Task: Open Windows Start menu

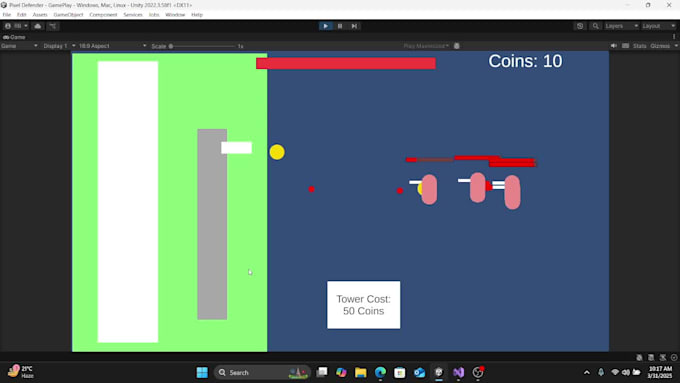Action: 202,372
